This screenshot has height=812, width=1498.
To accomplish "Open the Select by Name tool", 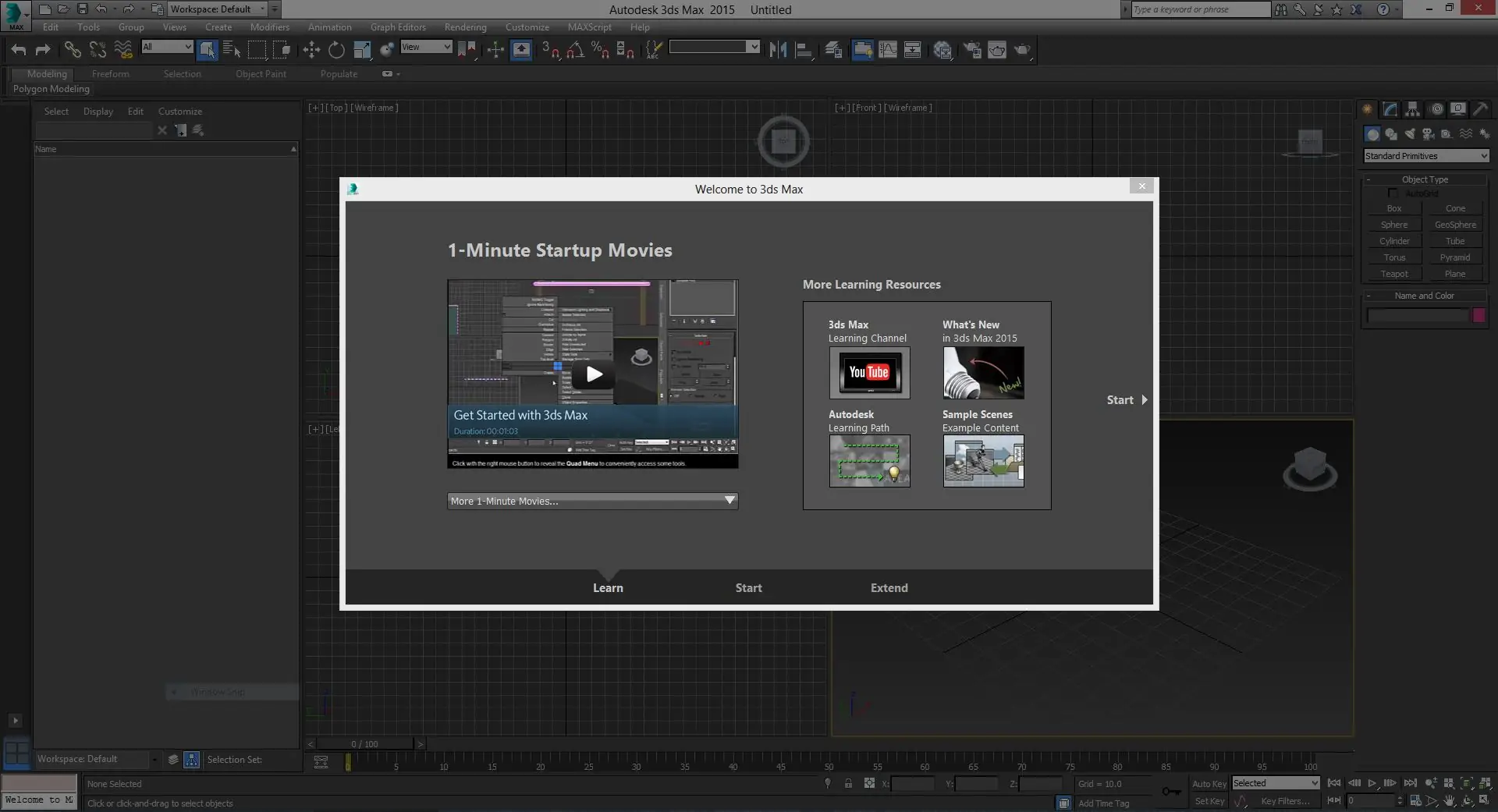I will [232, 50].
